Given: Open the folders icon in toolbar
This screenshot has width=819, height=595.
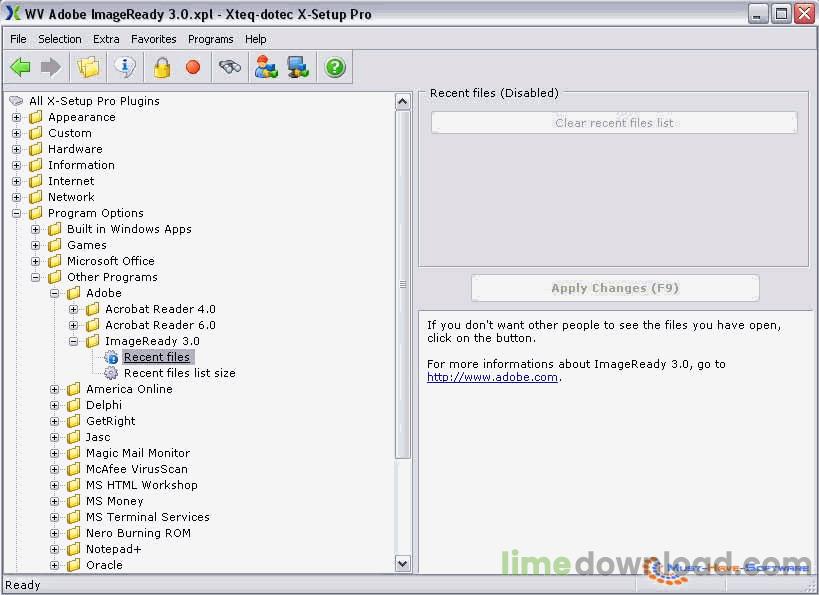Looking at the screenshot, I should [89, 67].
